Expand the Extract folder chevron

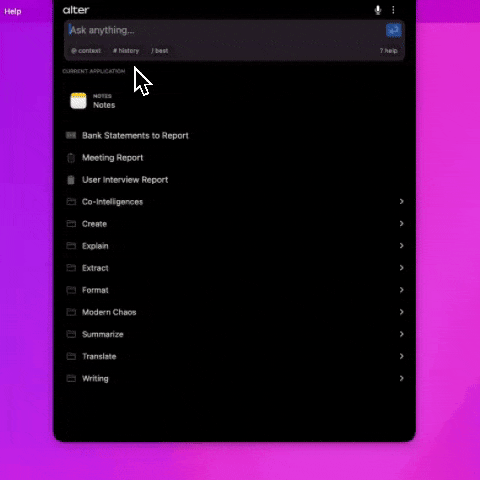point(401,268)
